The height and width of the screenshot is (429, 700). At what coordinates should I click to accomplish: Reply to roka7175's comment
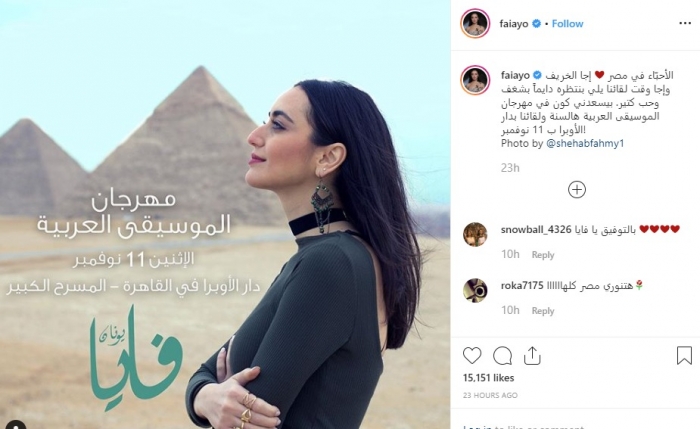(542, 311)
